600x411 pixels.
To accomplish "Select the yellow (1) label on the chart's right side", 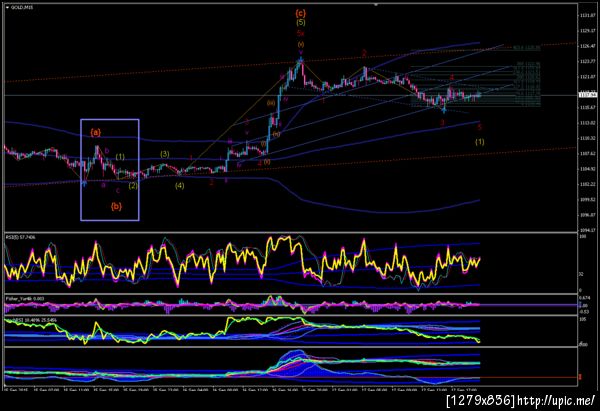I will 479,142.
